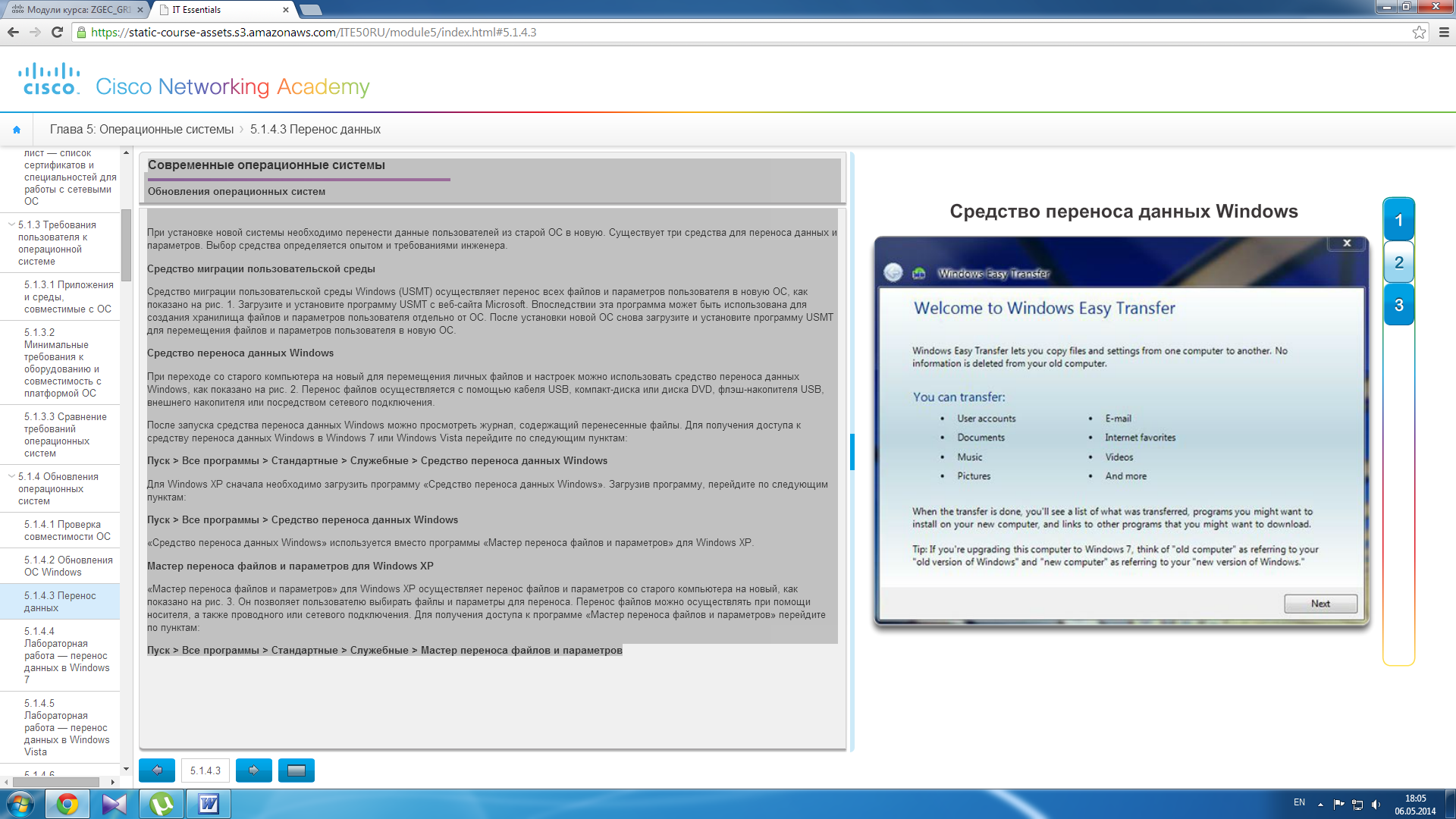The width and height of the screenshot is (1456, 819).
Task: Click the network tray icon
Action: [x=1357, y=805]
